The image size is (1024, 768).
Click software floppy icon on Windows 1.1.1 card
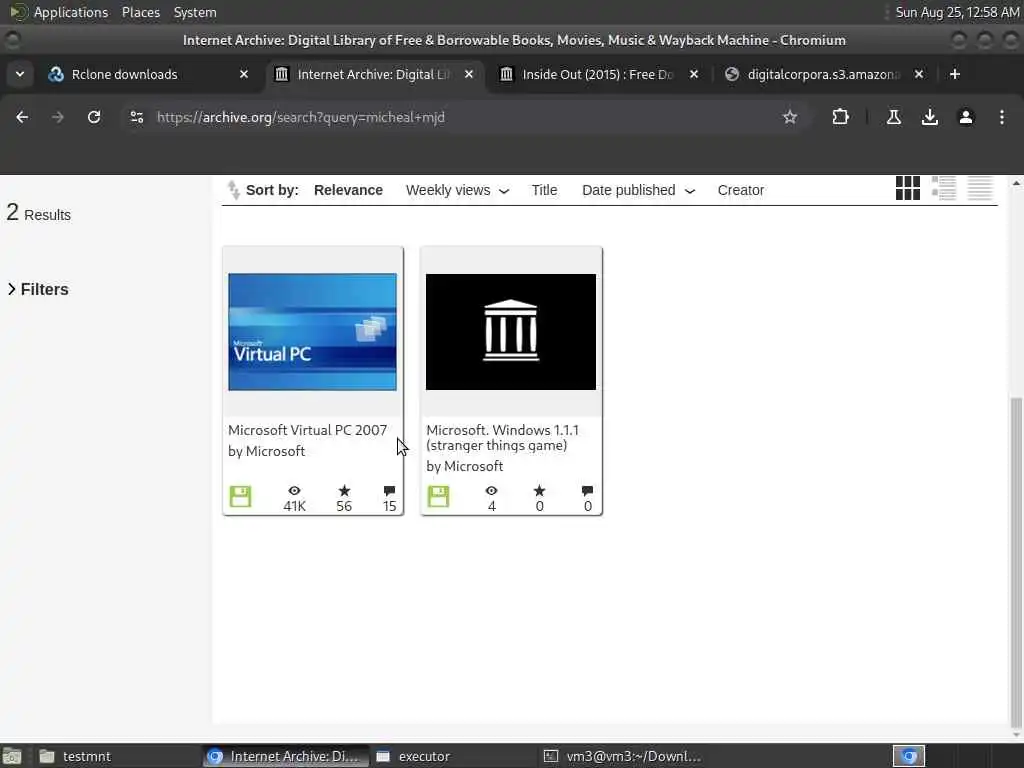[x=438, y=497]
